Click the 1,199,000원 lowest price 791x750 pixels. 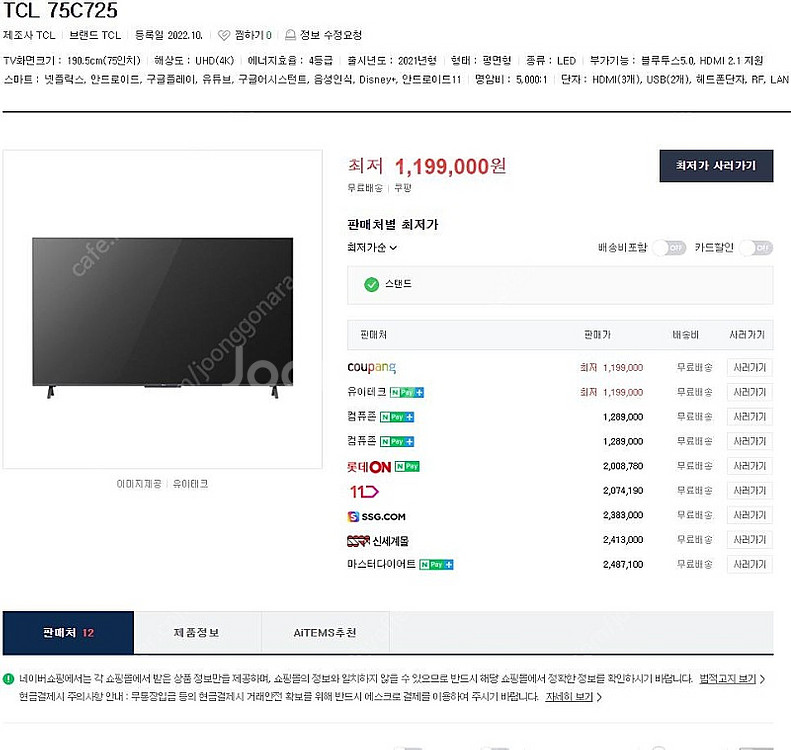point(450,166)
